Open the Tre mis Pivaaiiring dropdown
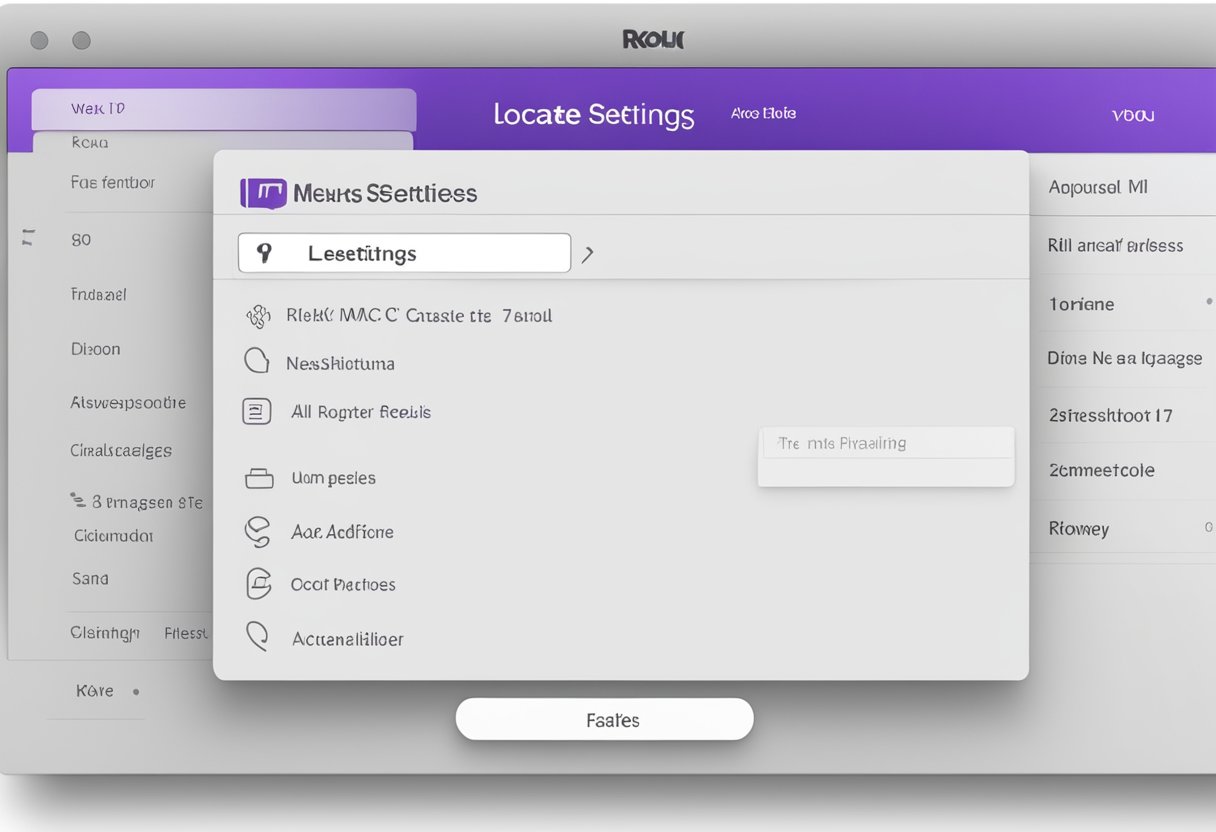This screenshot has width=1216, height=832. pos(885,443)
